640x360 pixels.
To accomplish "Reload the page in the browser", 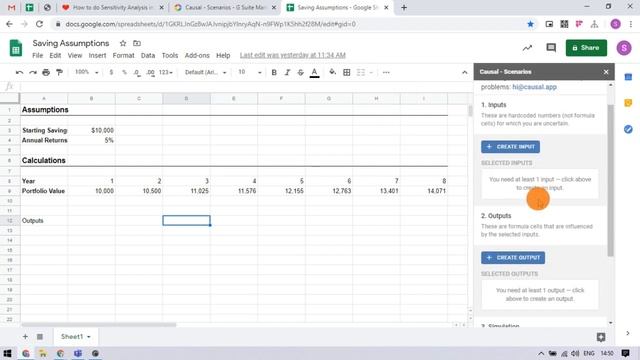I will (39, 24).
